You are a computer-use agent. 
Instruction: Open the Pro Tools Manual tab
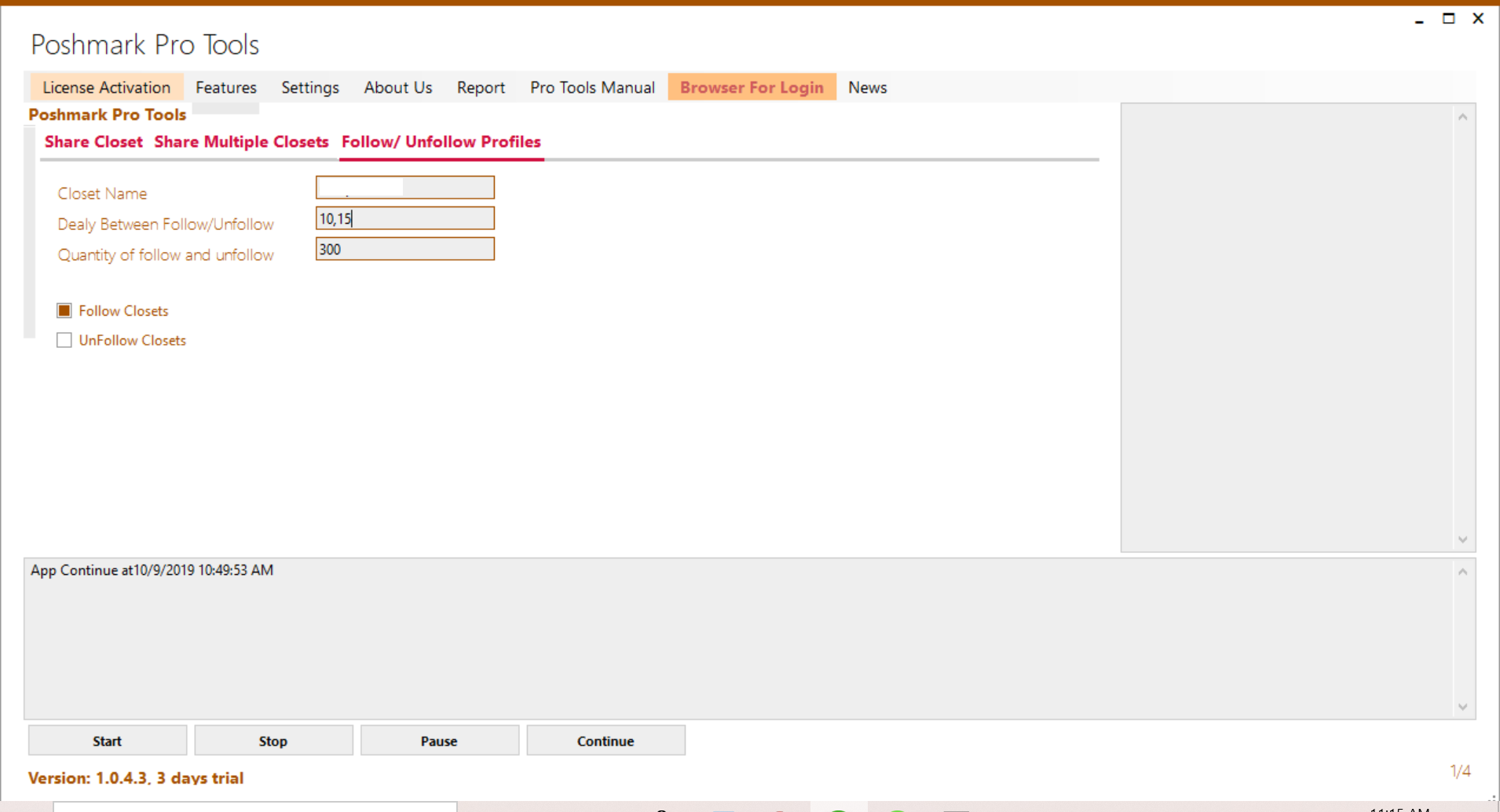(x=592, y=87)
